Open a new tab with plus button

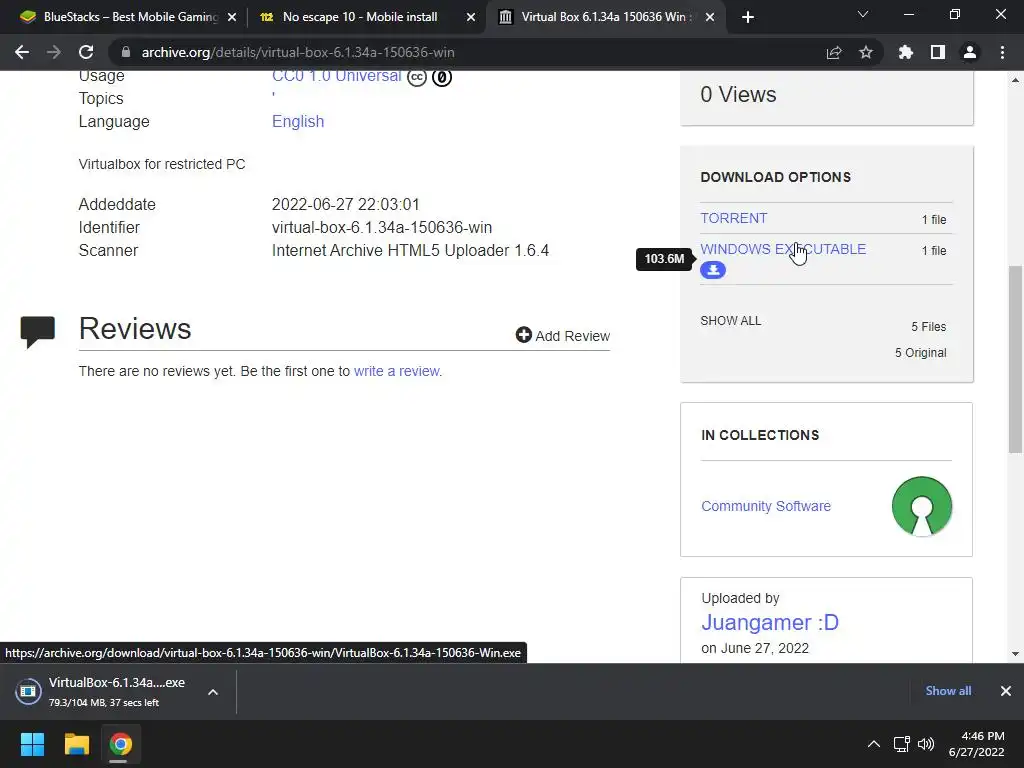748,17
